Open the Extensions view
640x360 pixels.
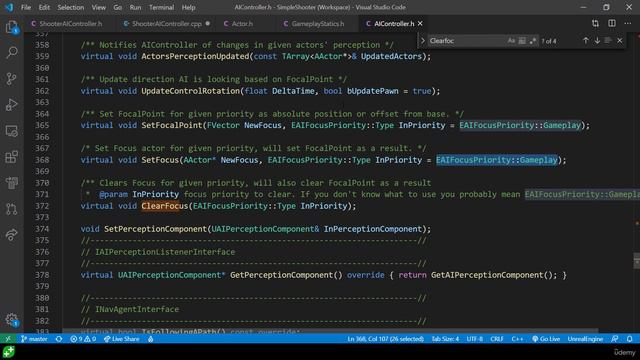[x=12, y=157]
